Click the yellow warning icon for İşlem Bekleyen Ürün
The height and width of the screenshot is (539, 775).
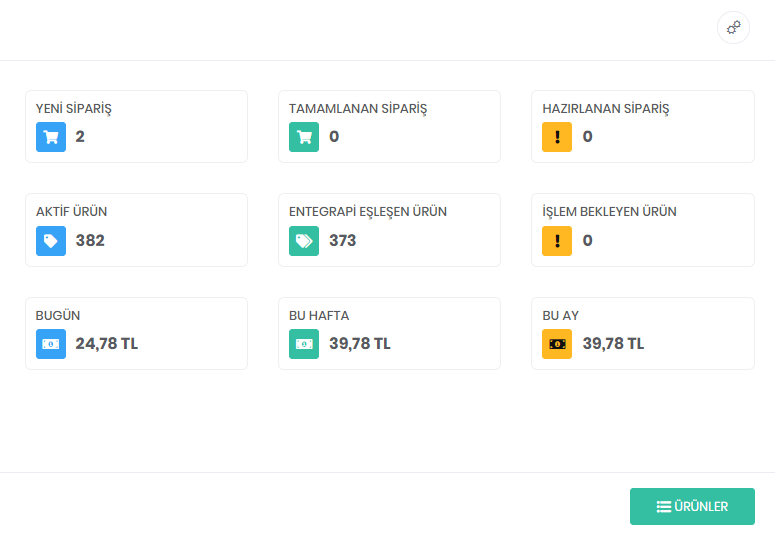557,241
